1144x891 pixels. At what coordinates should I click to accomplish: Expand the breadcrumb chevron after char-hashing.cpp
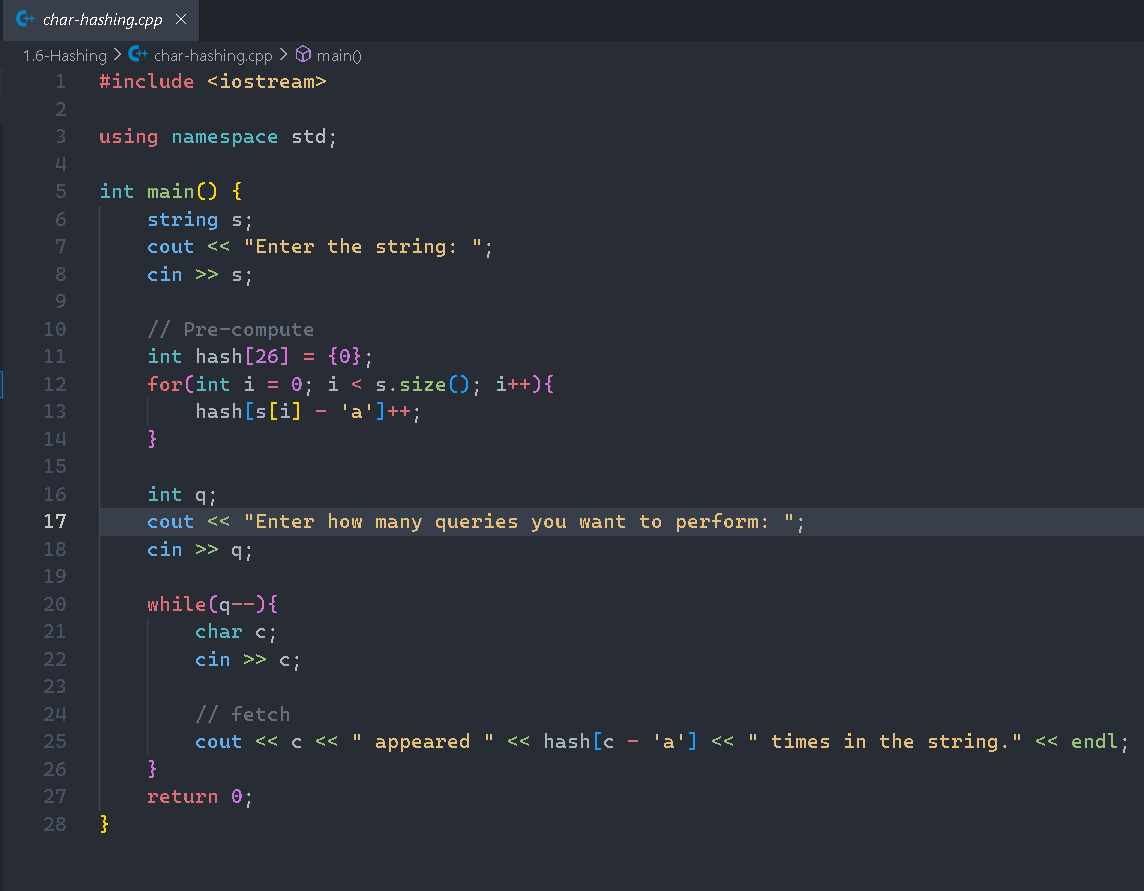(284, 55)
